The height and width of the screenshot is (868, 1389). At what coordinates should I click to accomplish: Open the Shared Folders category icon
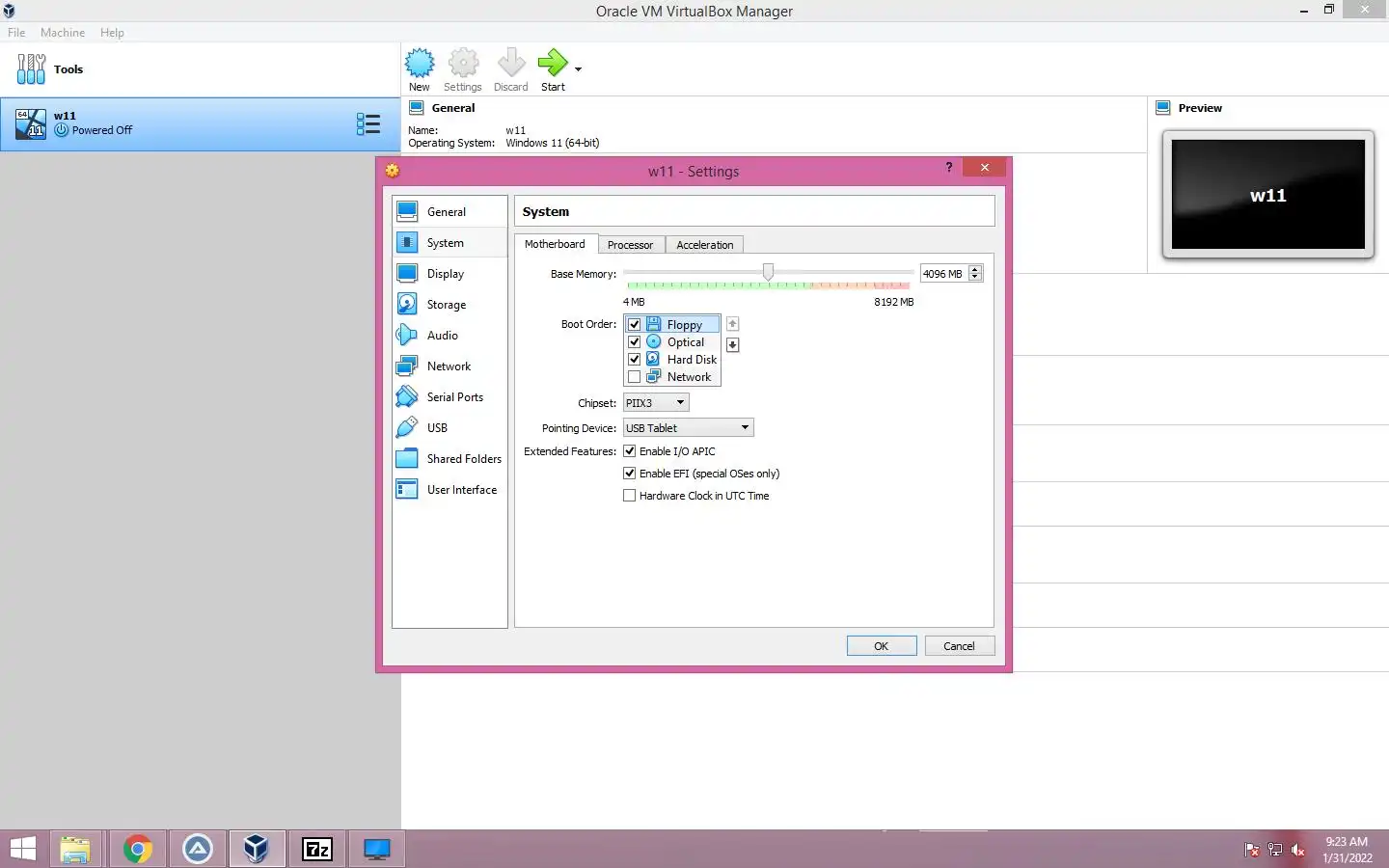[x=407, y=458]
